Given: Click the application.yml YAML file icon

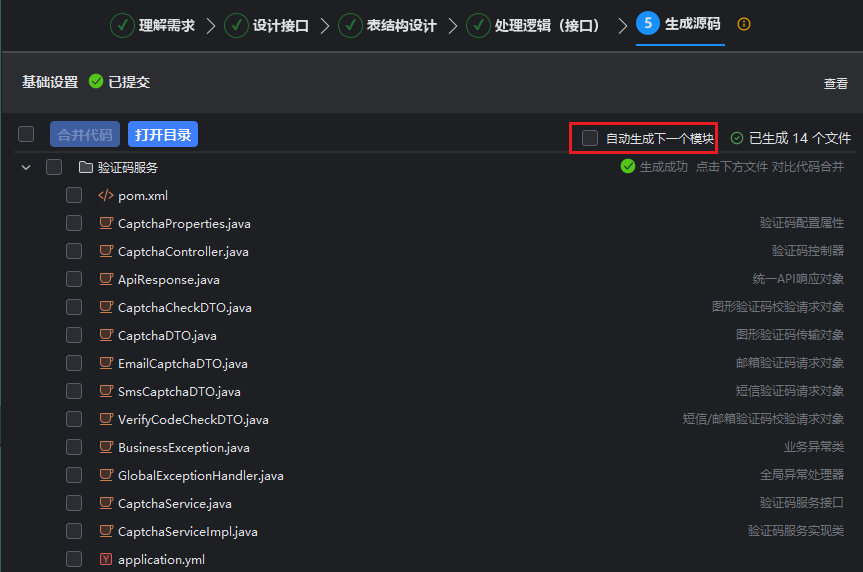Looking at the screenshot, I should click(x=105, y=560).
